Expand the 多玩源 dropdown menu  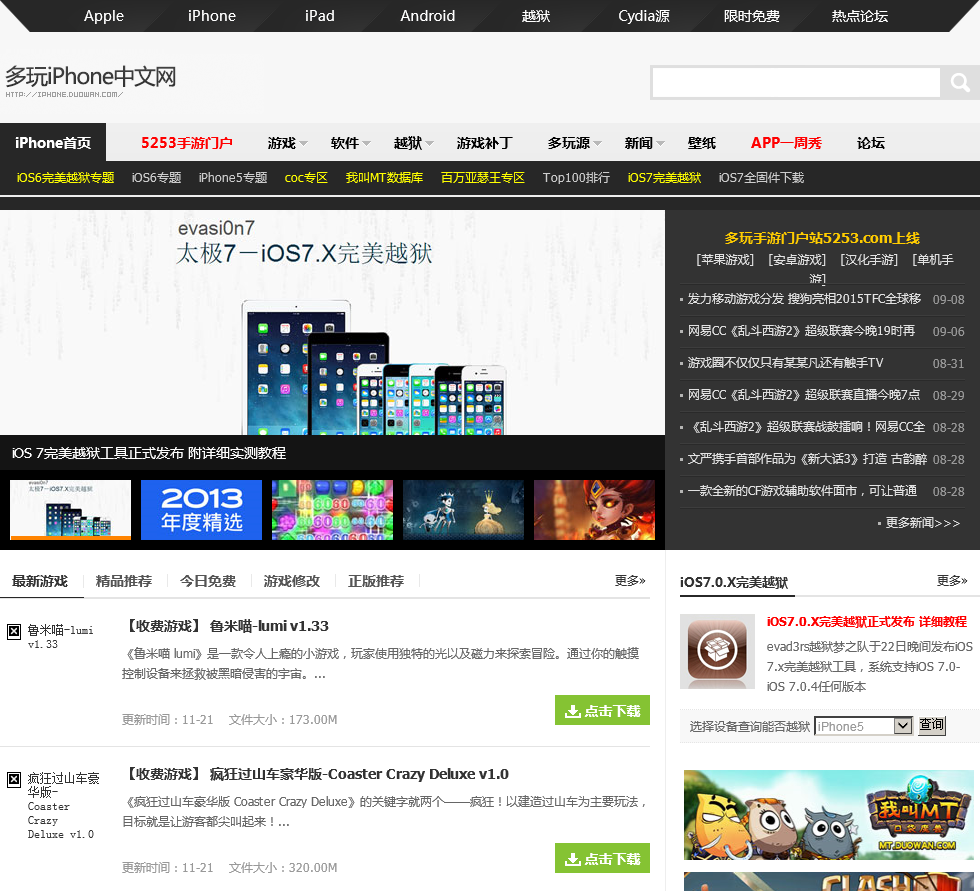pyautogui.click(x=574, y=143)
